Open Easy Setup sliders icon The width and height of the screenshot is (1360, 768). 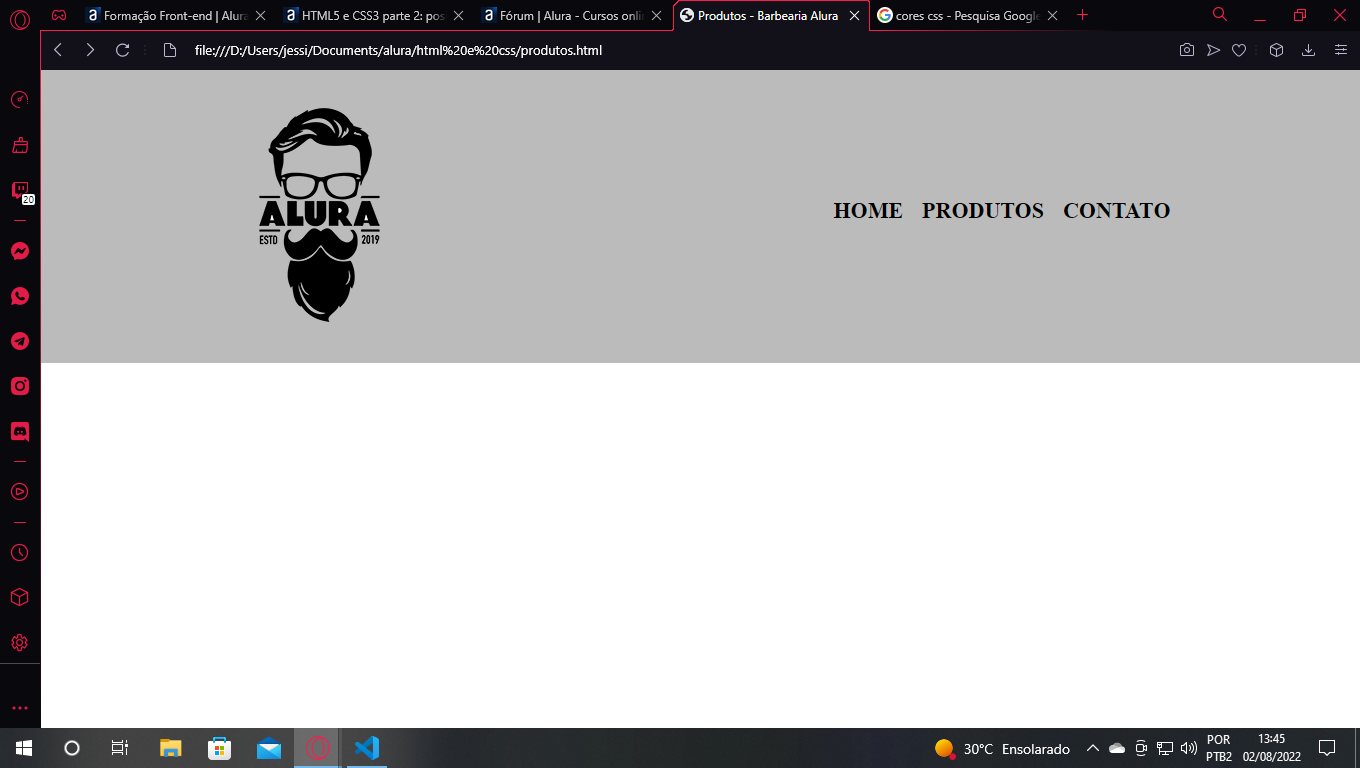pos(1340,50)
